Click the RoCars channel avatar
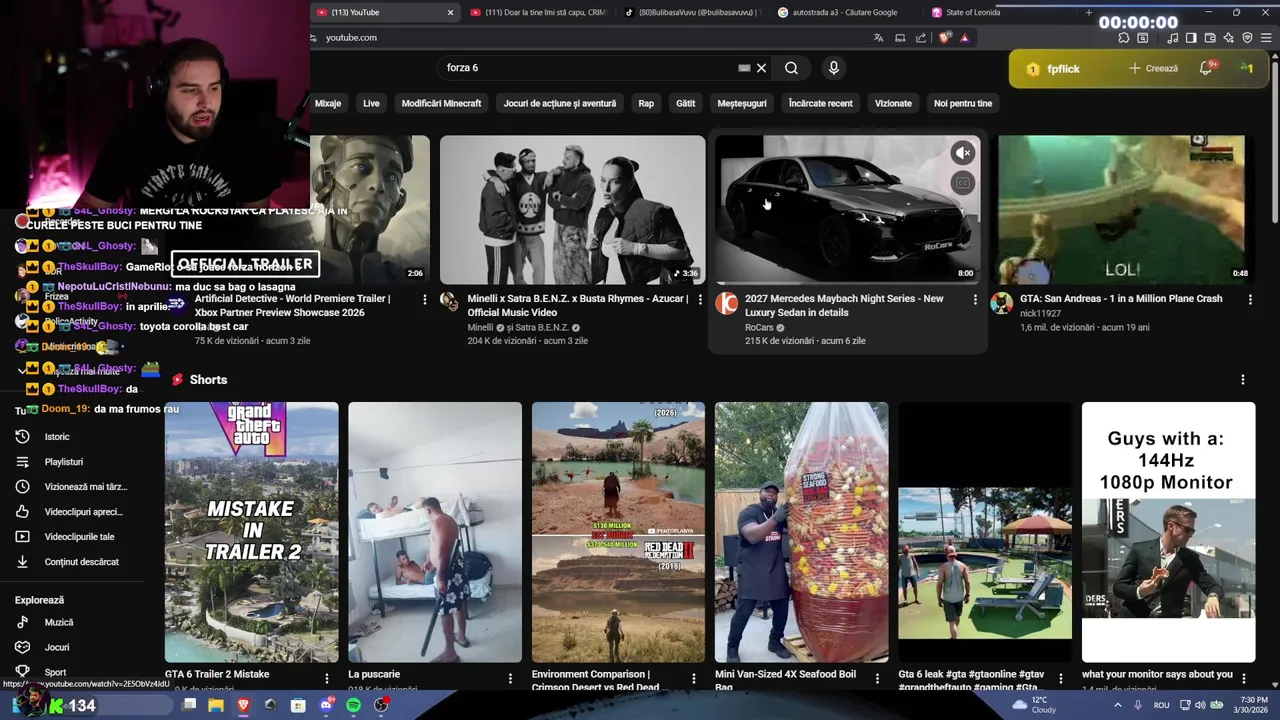This screenshot has height=720, width=1280. coord(727,303)
